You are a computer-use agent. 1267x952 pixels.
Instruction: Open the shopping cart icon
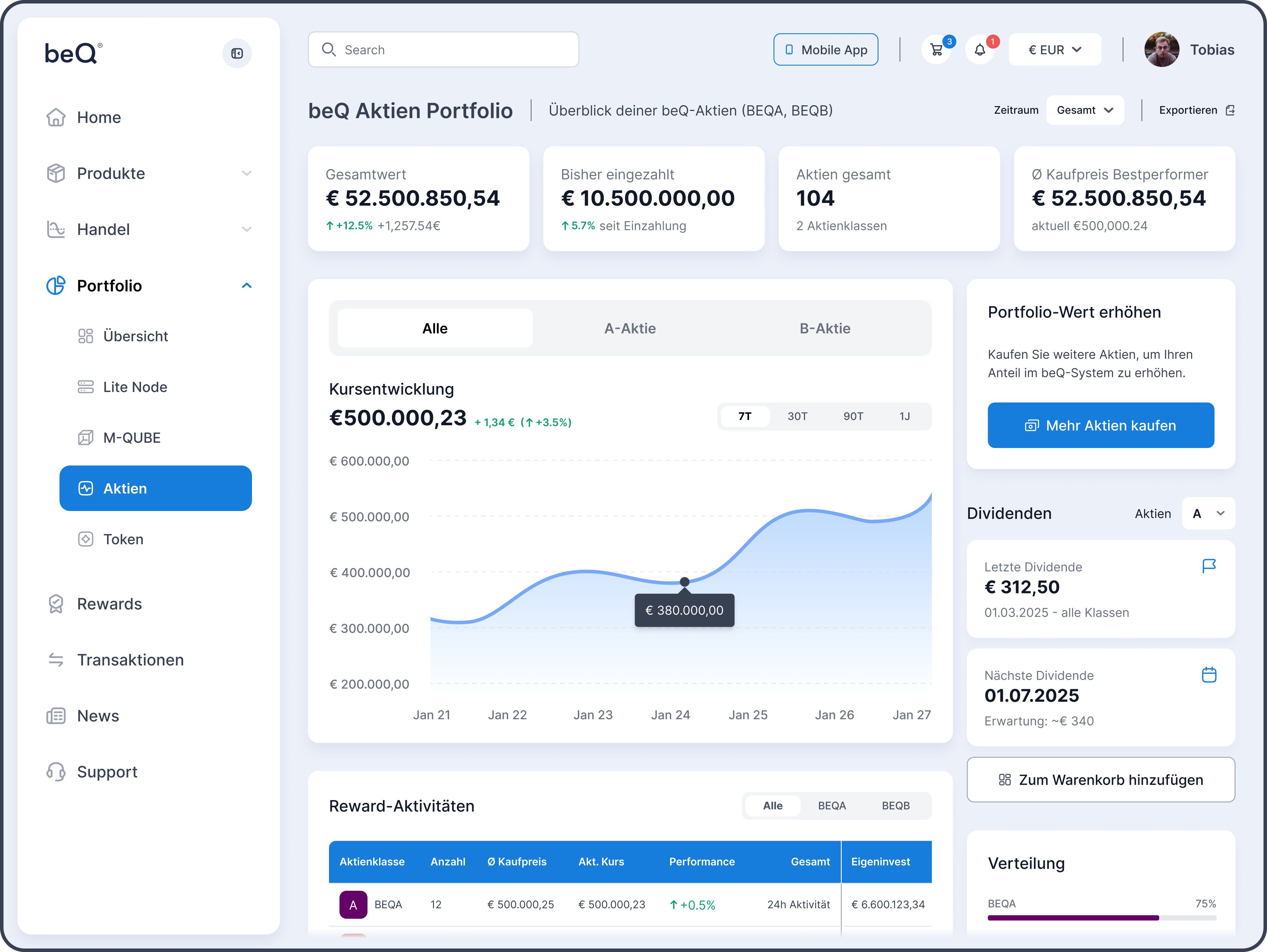937,50
